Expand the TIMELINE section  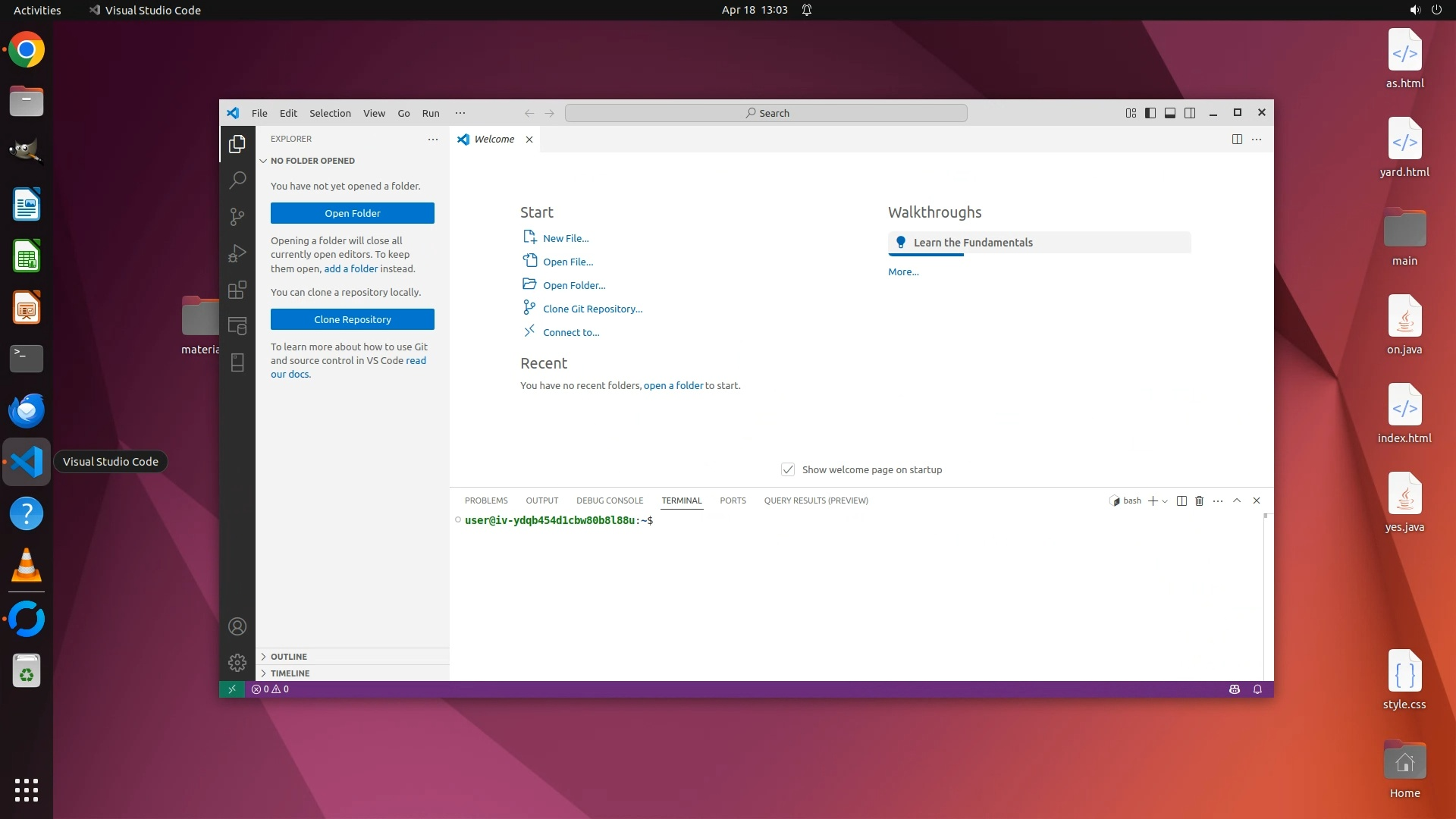pos(290,673)
